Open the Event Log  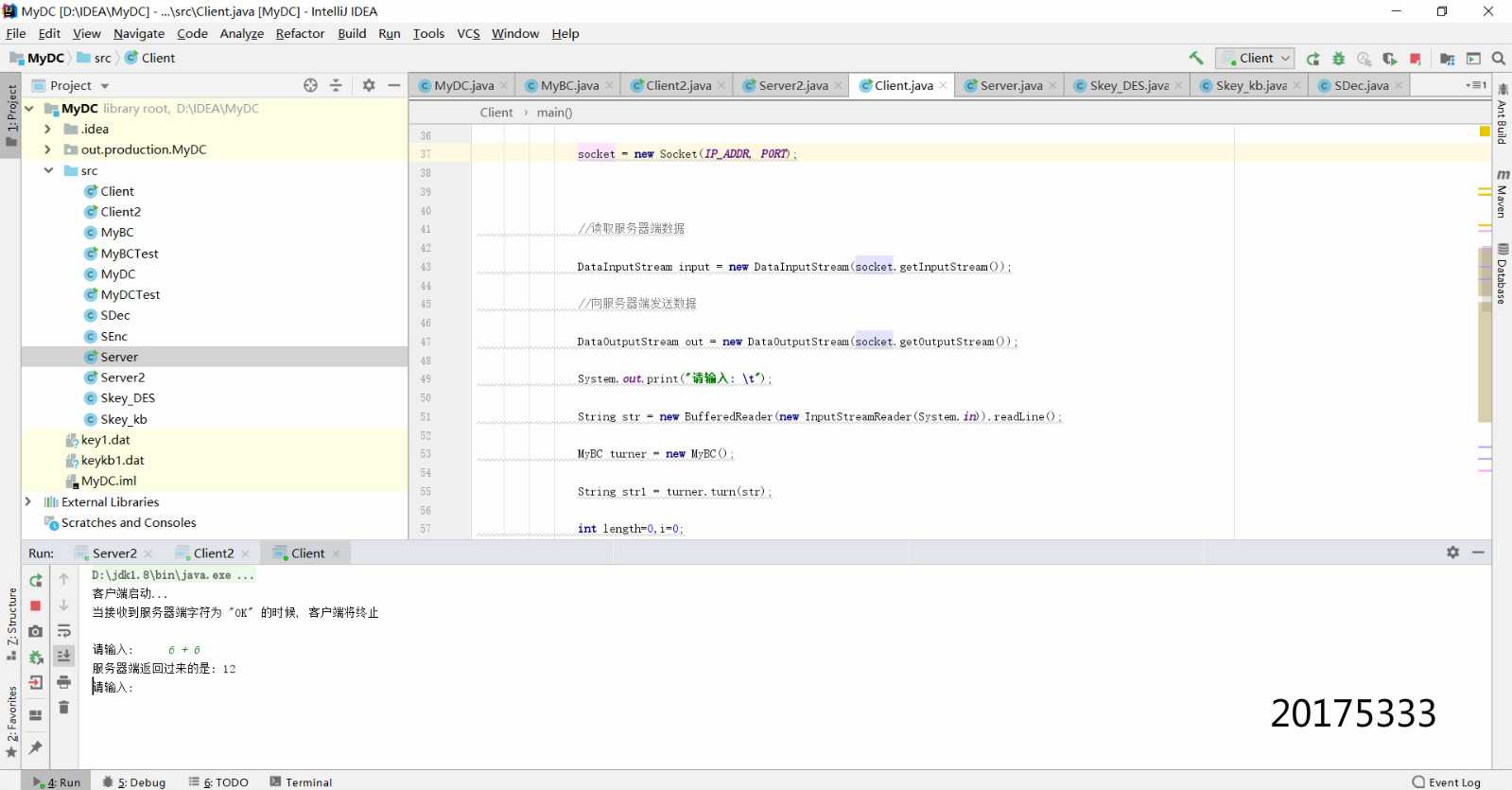(x=1447, y=782)
